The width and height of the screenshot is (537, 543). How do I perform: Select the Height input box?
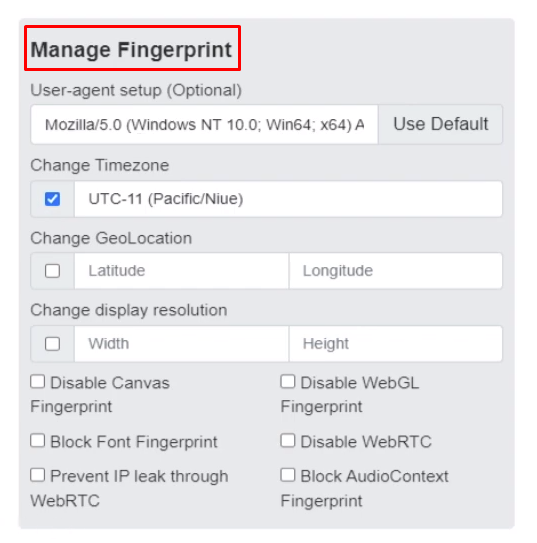coord(395,344)
